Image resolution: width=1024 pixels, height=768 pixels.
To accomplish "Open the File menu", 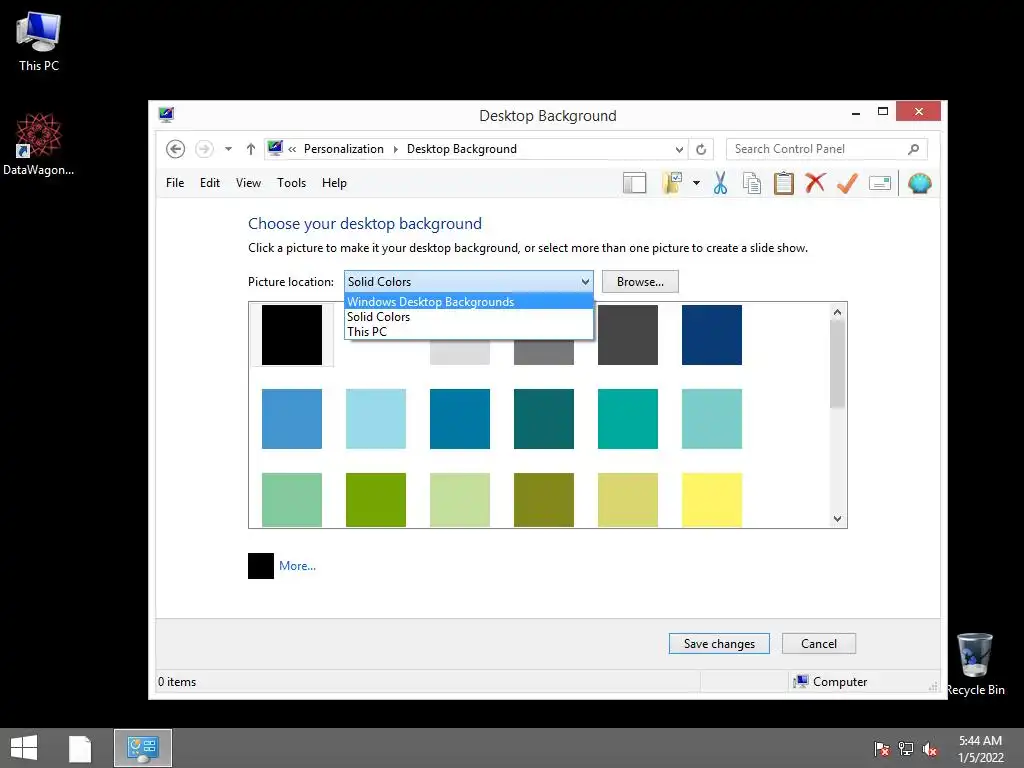I will point(174,183).
